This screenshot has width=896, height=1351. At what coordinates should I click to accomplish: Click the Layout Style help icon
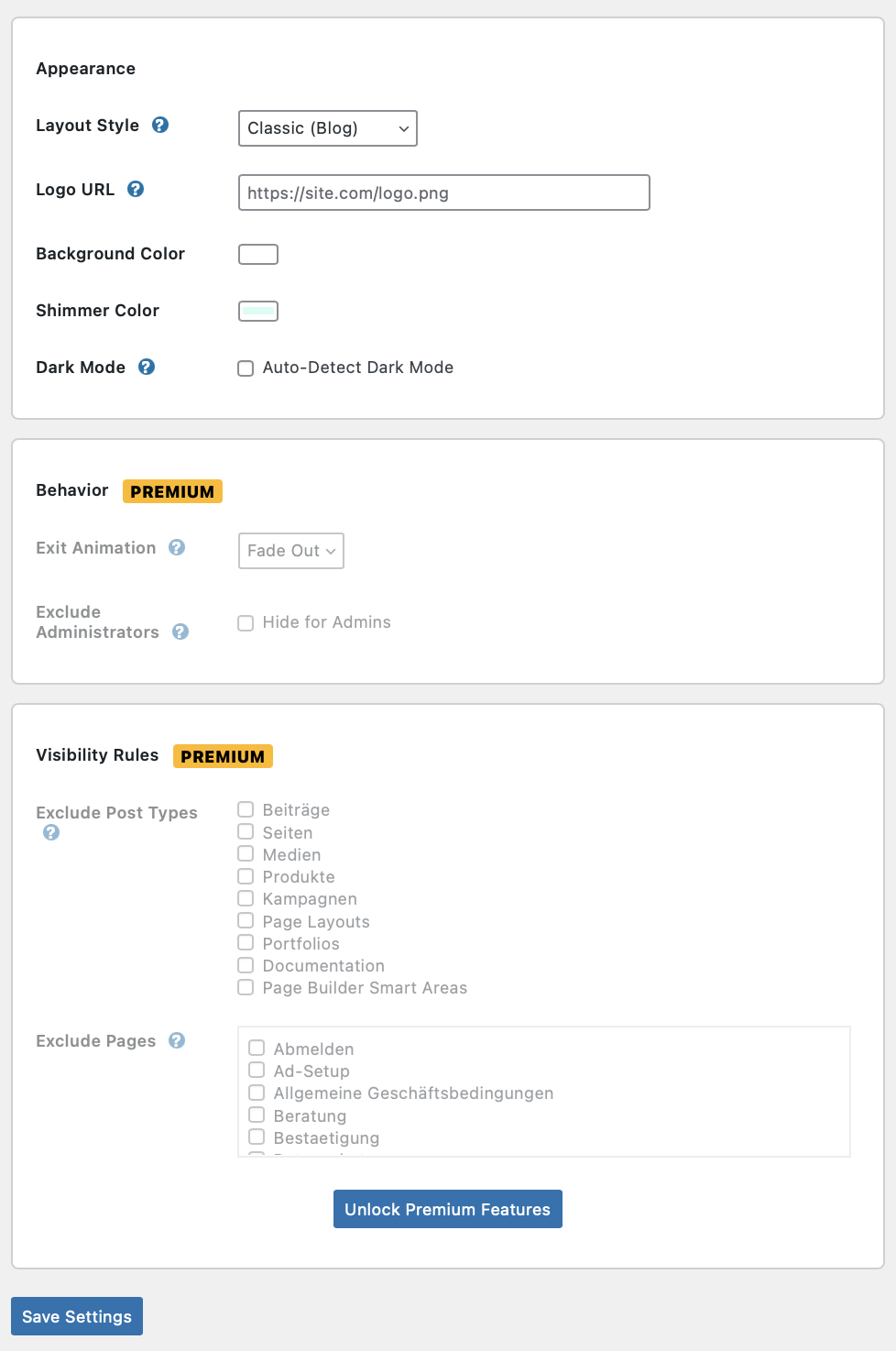click(x=160, y=125)
